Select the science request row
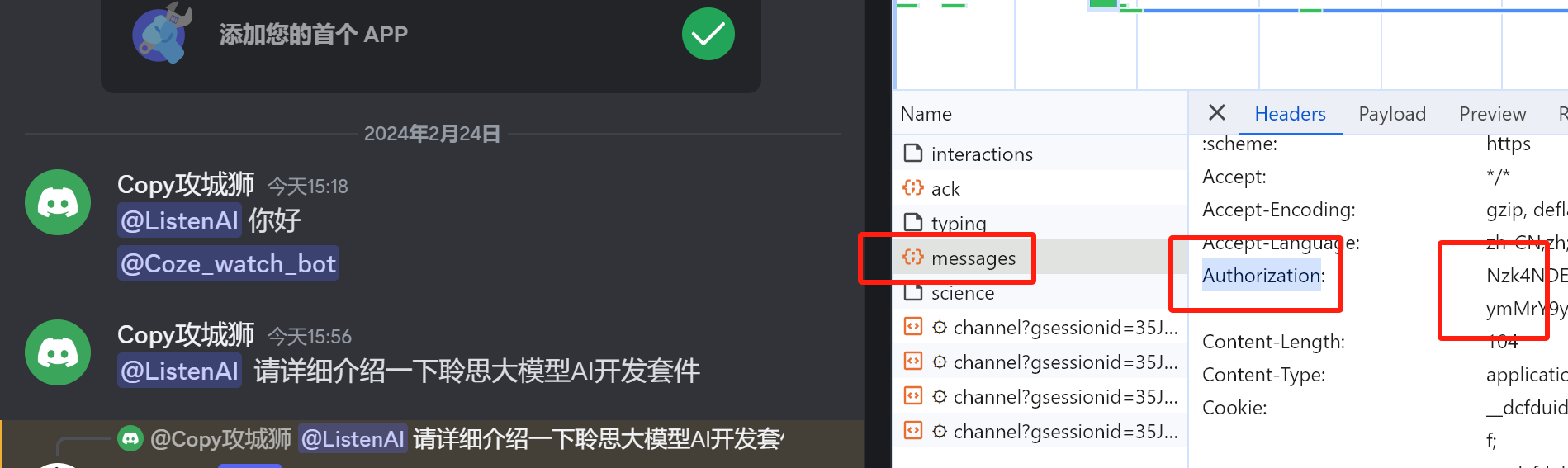 click(x=1042, y=292)
